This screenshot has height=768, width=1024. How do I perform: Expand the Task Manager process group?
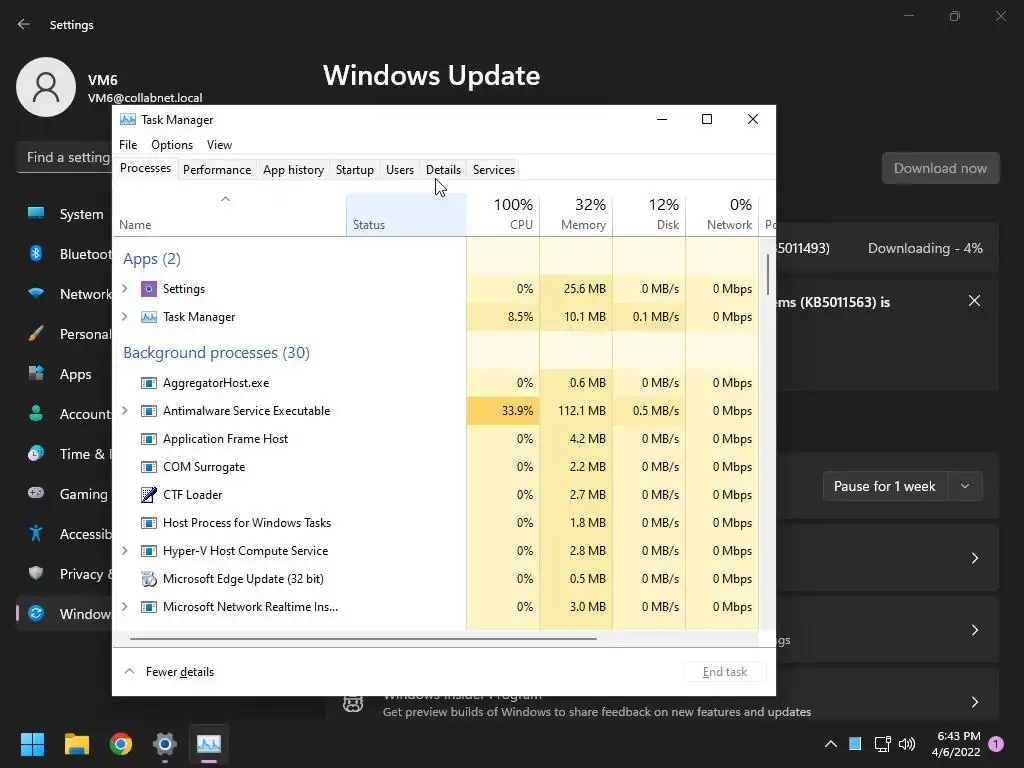(x=125, y=317)
